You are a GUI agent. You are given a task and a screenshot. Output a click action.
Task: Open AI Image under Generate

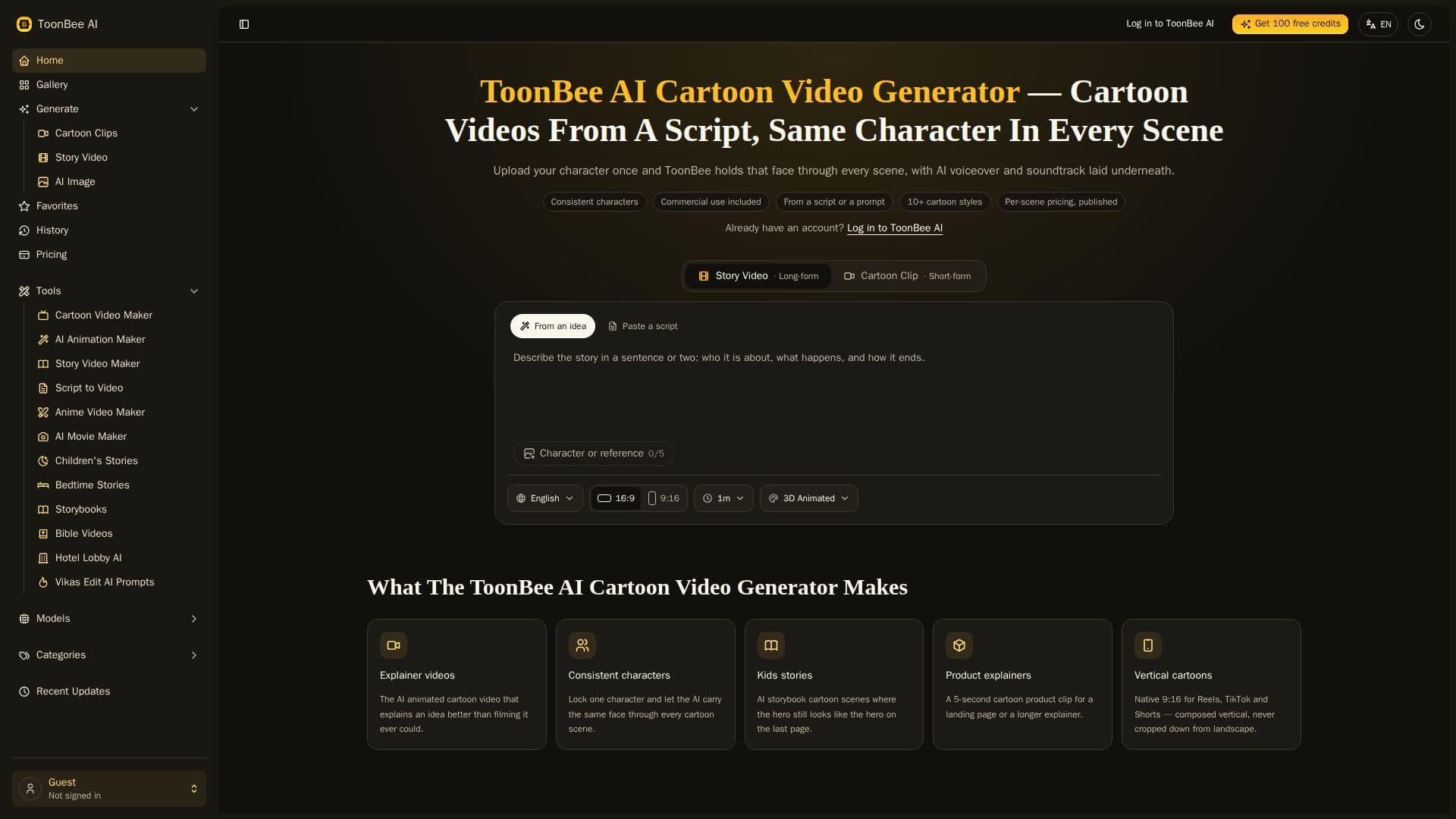[x=118, y=182]
